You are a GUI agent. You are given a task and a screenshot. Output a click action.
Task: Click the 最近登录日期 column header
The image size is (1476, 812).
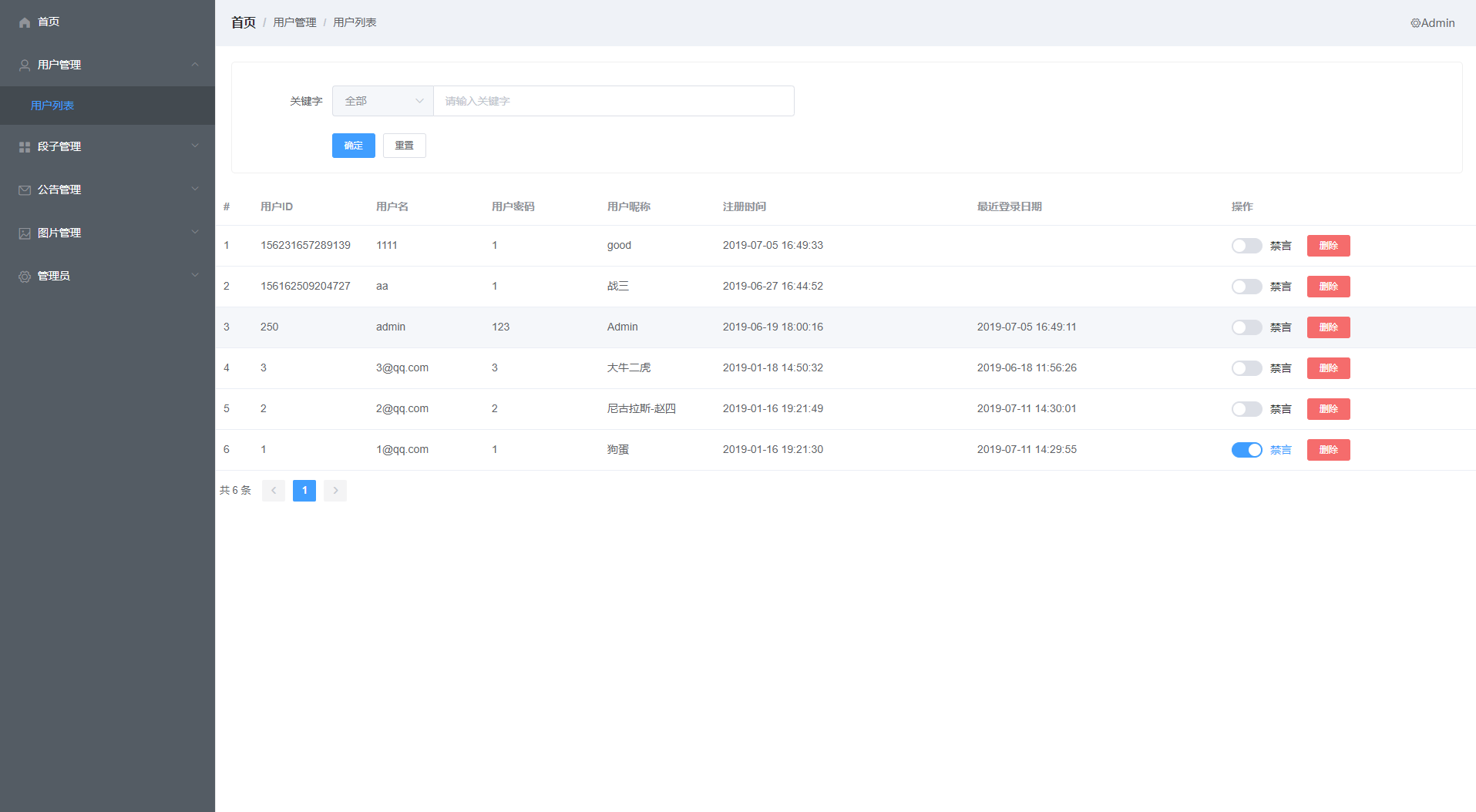click(x=1010, y=206)
